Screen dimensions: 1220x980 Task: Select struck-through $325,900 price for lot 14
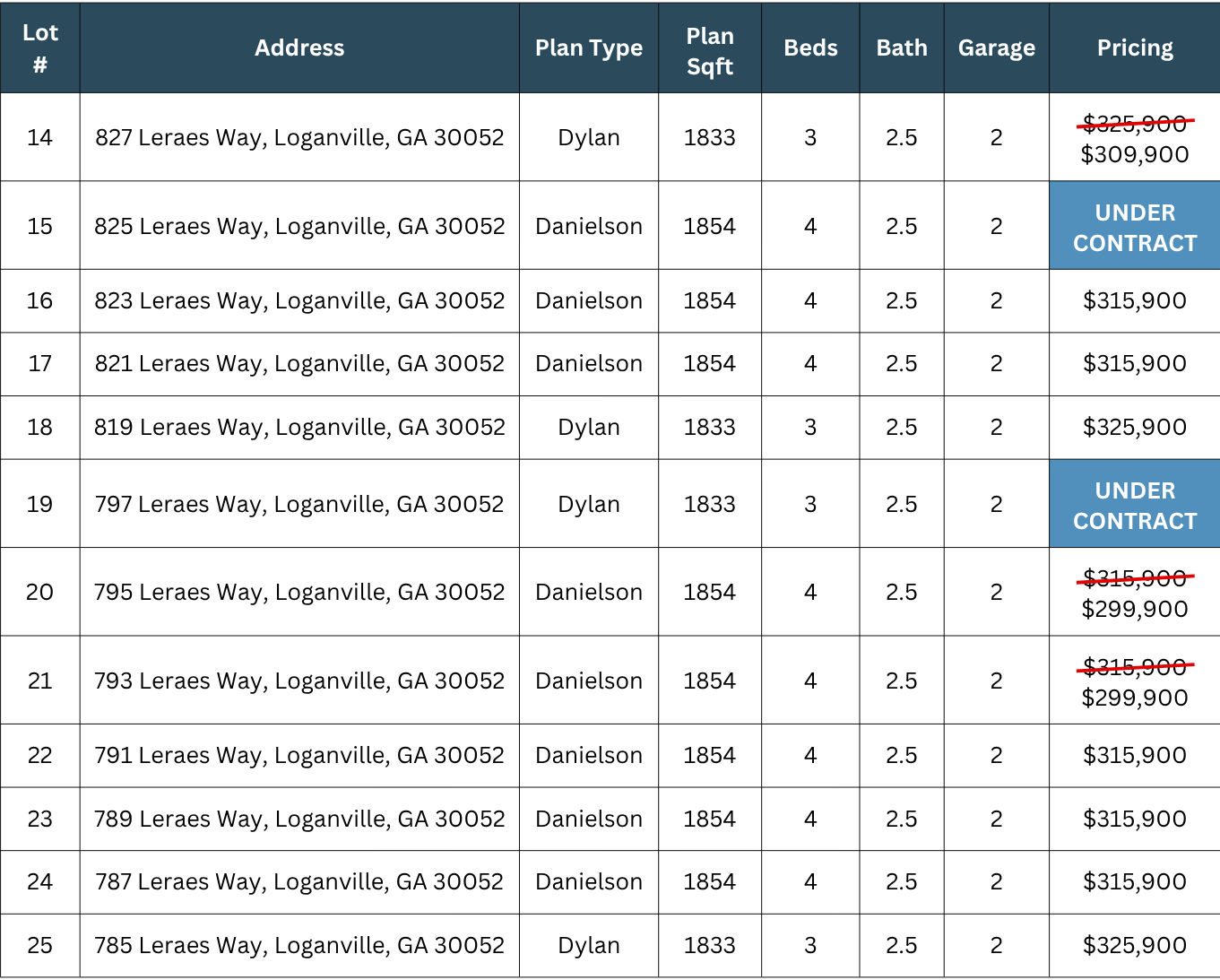(x=1135, y=124)
